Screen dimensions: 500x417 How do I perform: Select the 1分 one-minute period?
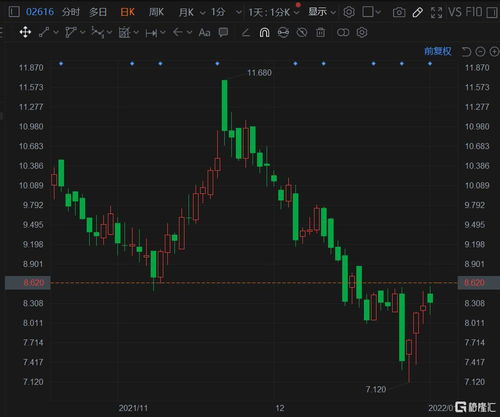[x=218, y=12]
